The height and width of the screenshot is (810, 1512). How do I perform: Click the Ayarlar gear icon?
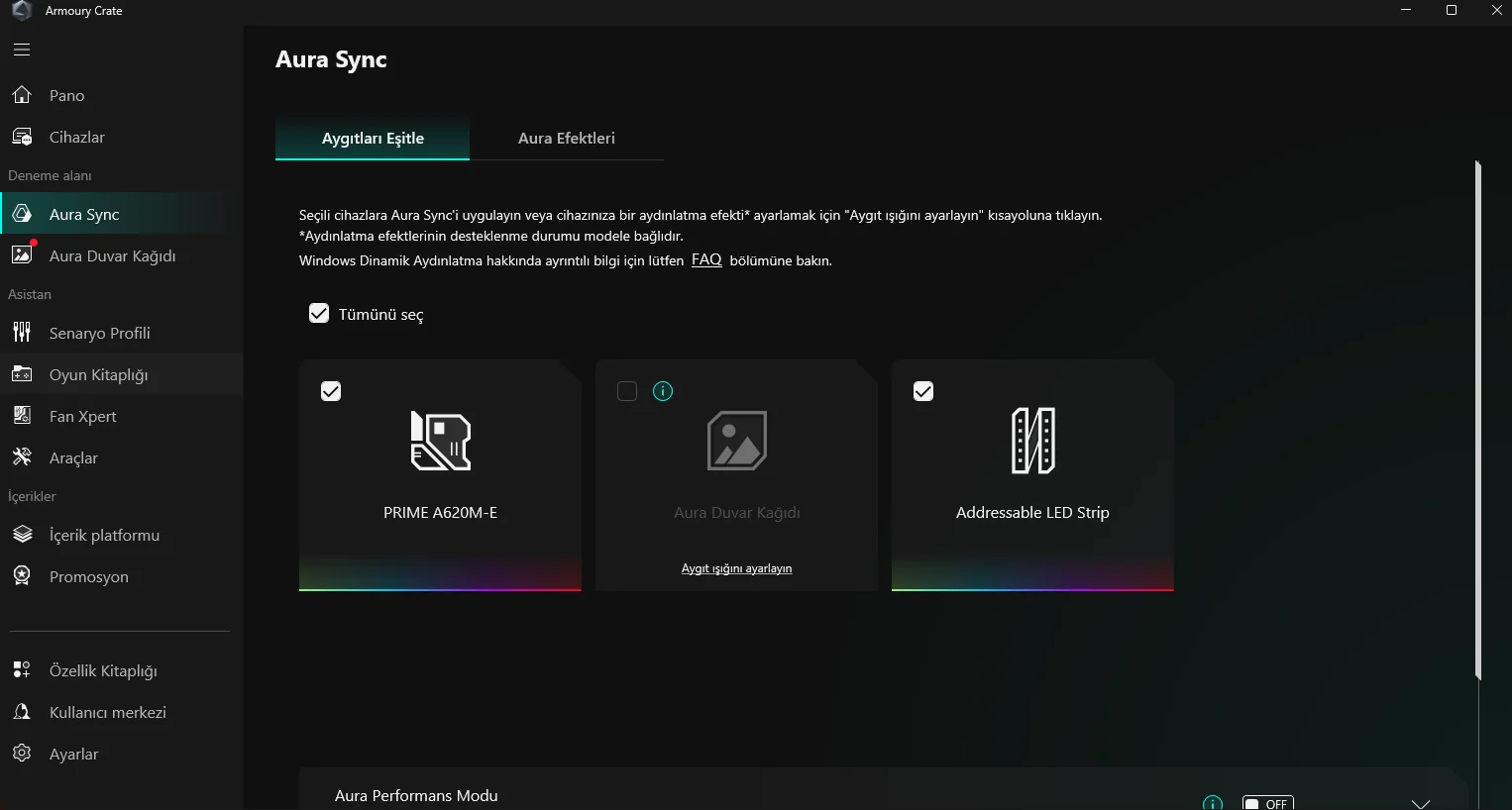(x=22, y=754)
